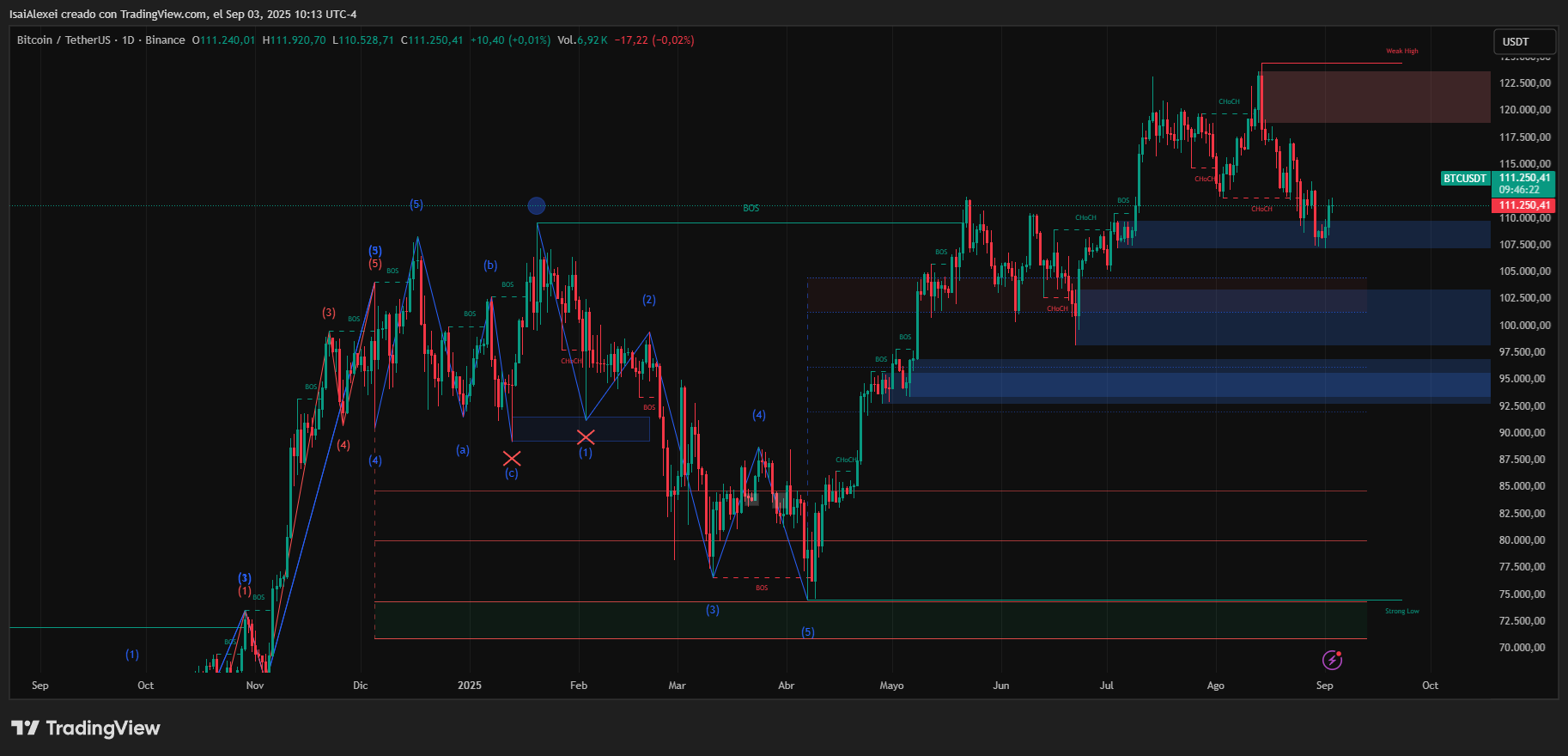This screenshot has height=756, width=1568.
Task: Click the Strong Low label
Action: [1401, 612]
